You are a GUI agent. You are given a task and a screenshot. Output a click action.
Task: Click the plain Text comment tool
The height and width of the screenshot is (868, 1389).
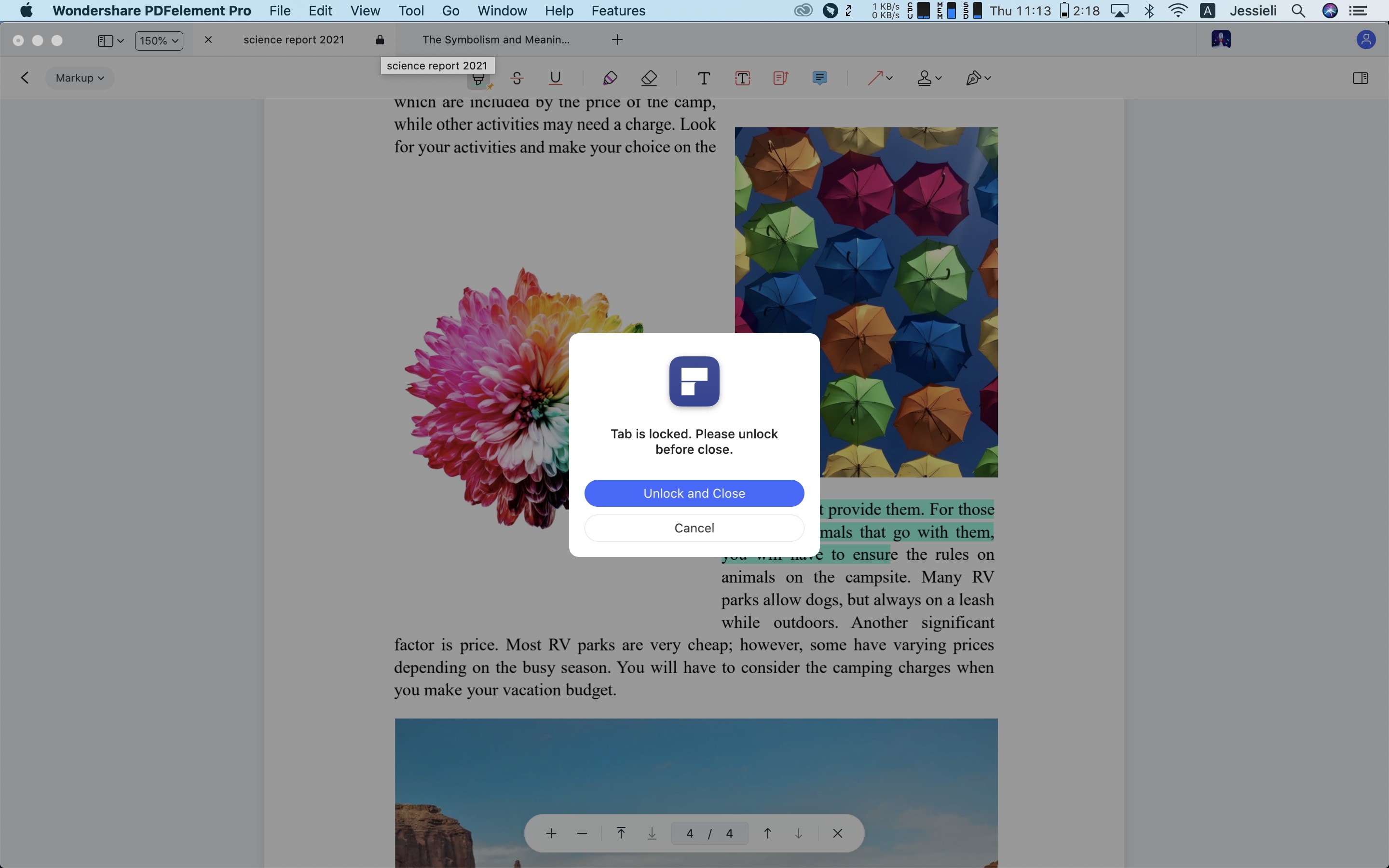coord(704,78)
